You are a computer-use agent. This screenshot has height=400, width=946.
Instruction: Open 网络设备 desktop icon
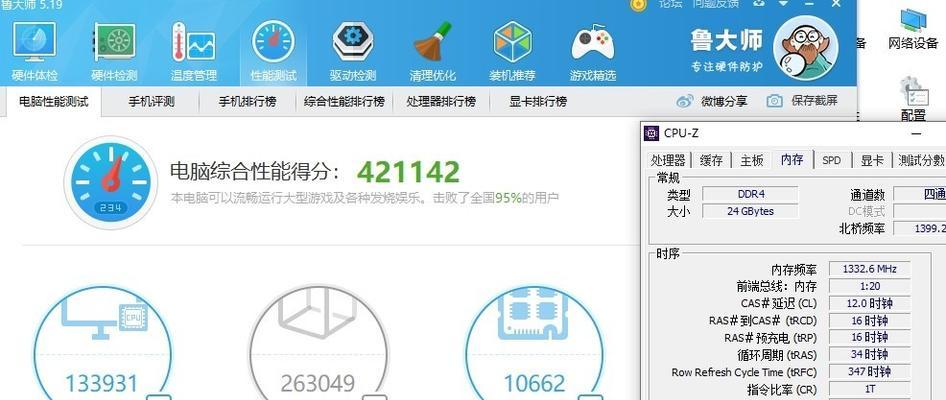point(913,27)
